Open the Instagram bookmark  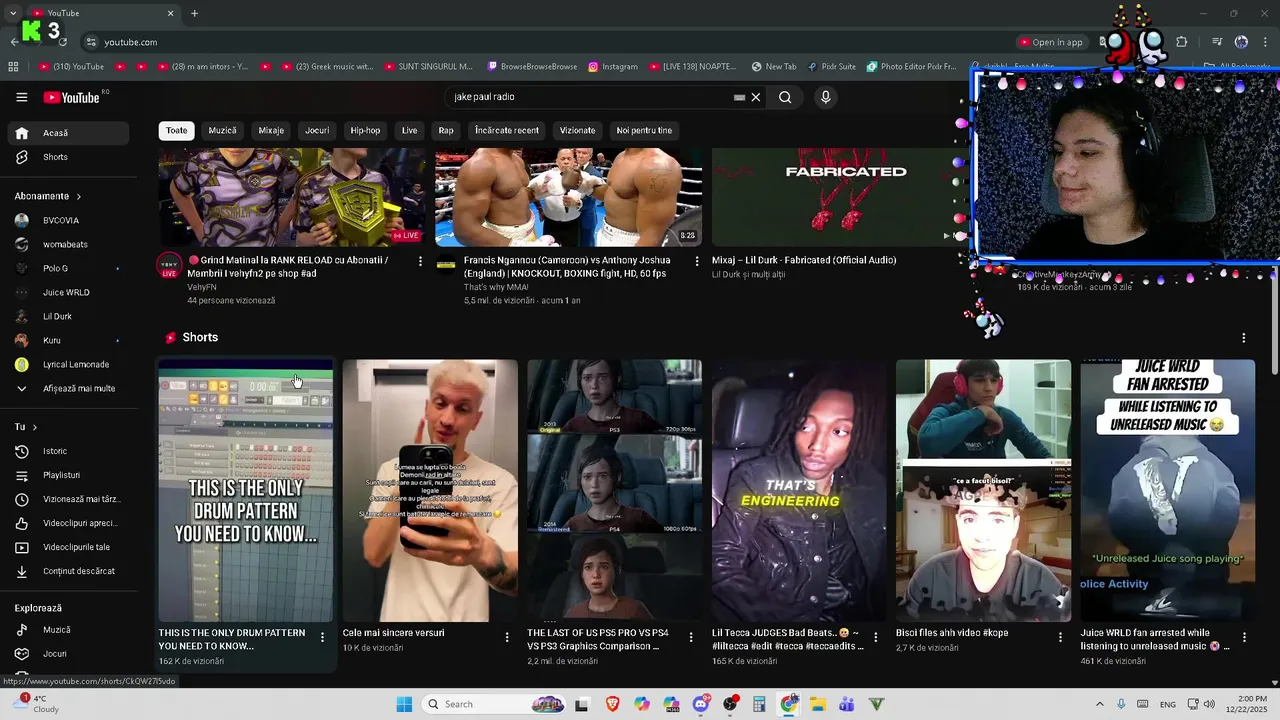613,67
